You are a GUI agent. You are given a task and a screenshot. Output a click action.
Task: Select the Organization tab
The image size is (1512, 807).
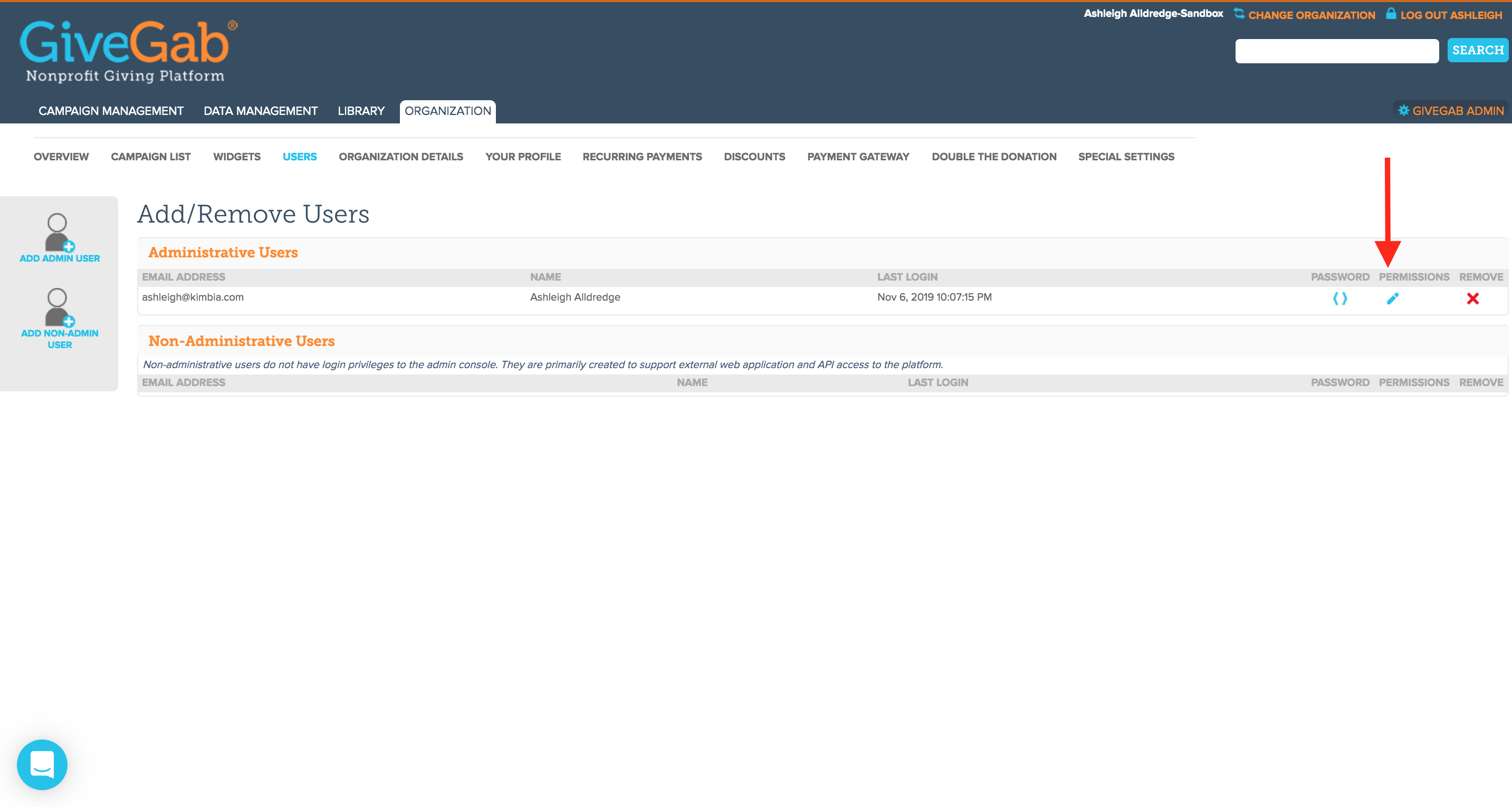click(x=448, y=111)
